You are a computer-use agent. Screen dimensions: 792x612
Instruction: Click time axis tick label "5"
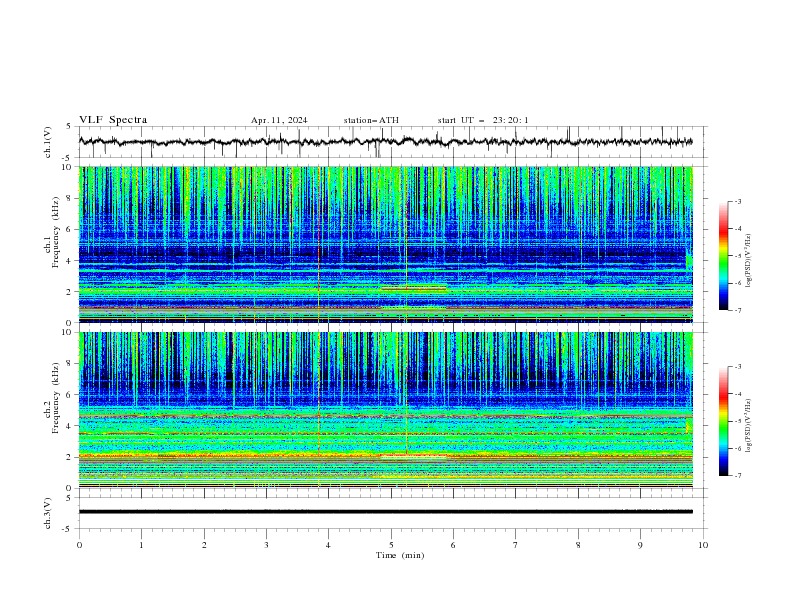pos(391,545)
